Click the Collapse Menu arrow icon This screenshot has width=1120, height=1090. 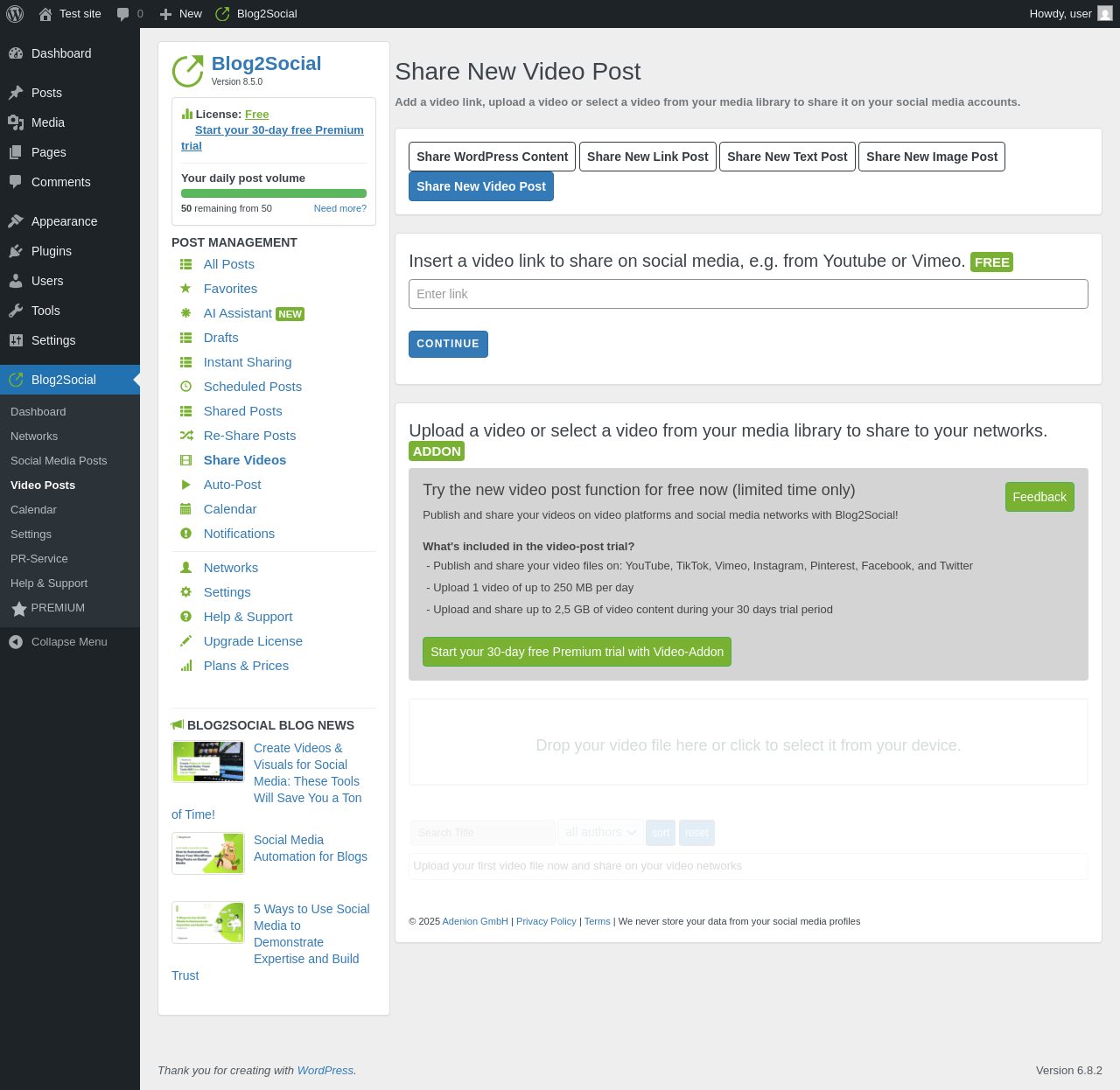click(16, 642)
